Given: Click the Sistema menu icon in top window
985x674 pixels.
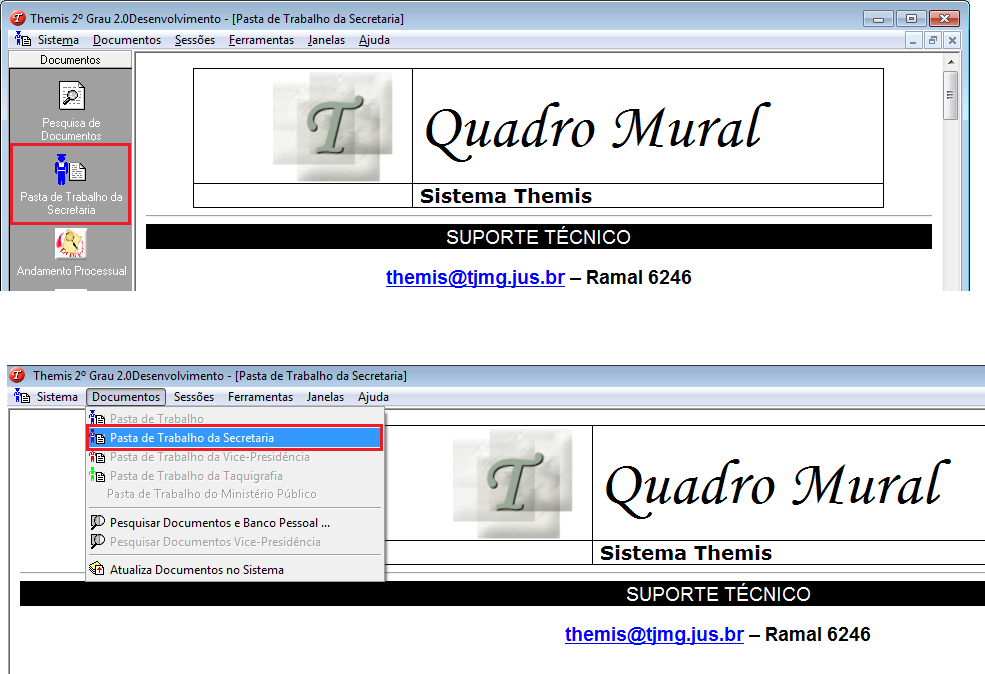Looking at the screenshot, I should point(23,40).
